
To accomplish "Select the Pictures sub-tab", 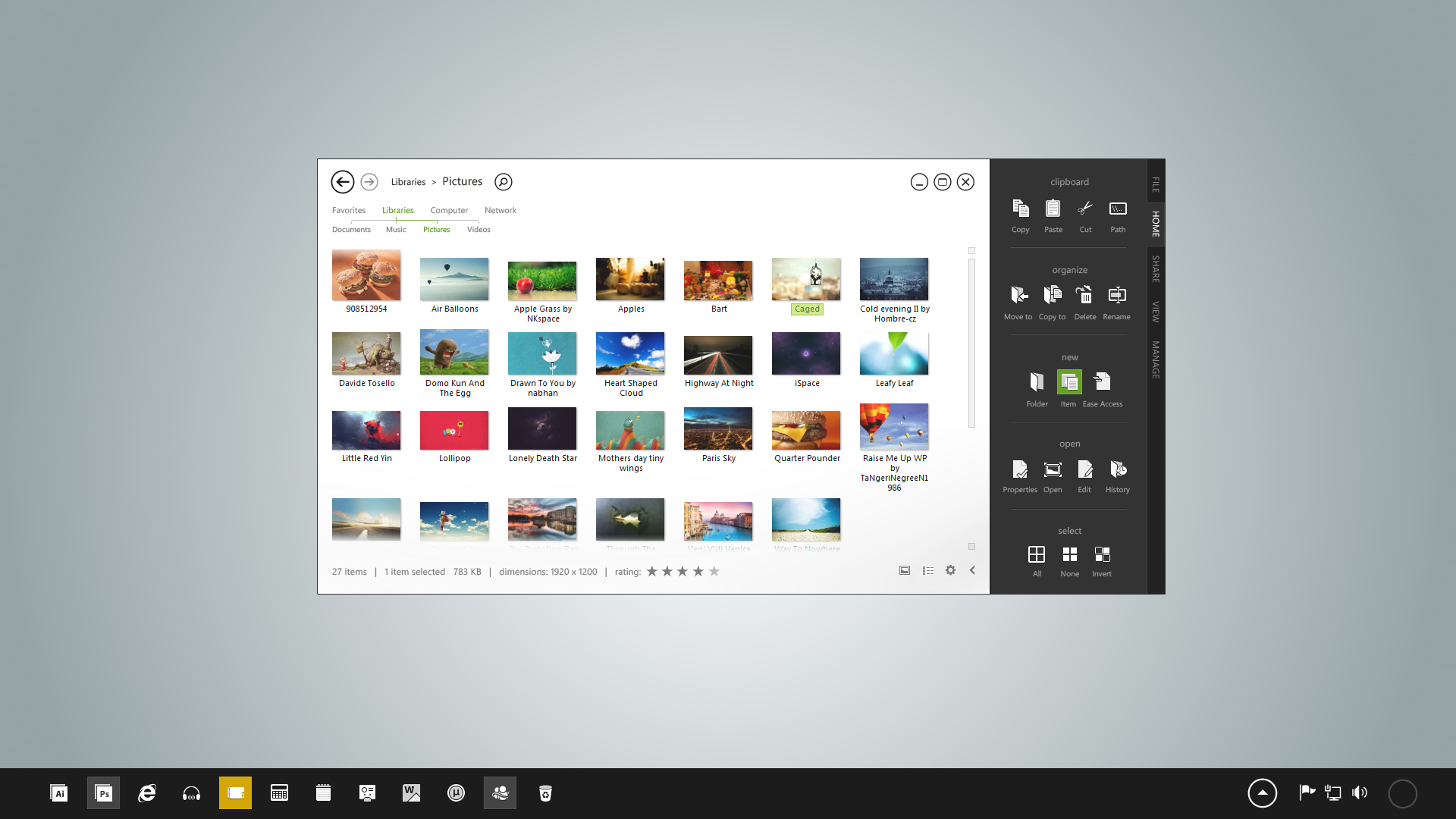I will (x=436, y=229).
